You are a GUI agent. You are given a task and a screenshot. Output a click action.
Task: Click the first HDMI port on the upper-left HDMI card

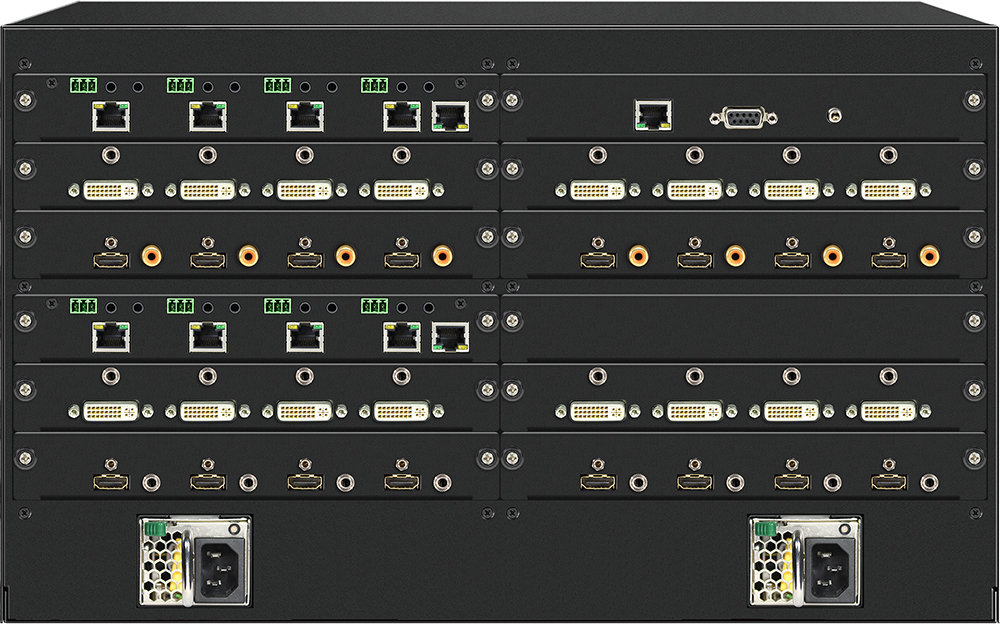pos(111,260)
